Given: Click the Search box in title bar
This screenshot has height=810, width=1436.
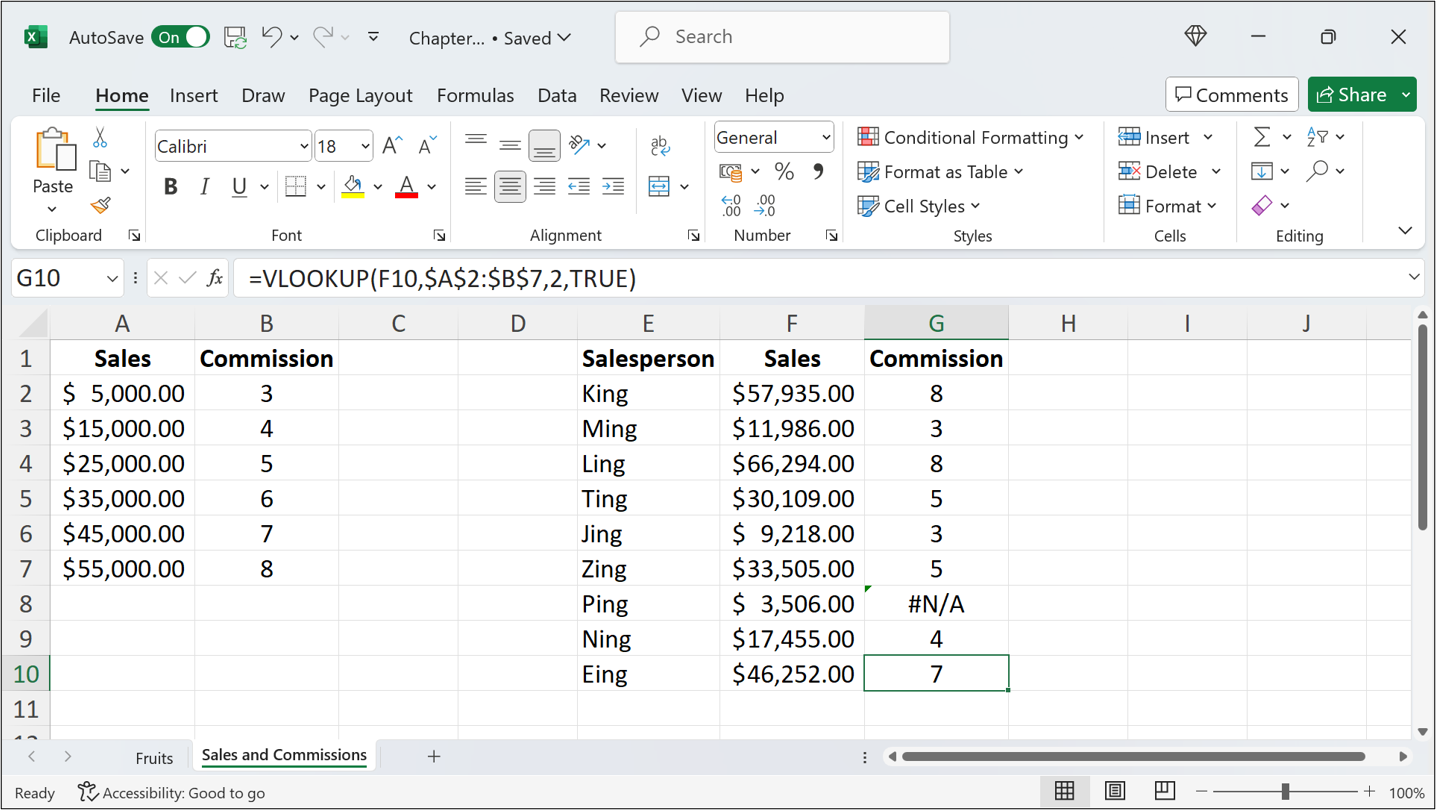Looking at the screenshot, I should point(782,37).
